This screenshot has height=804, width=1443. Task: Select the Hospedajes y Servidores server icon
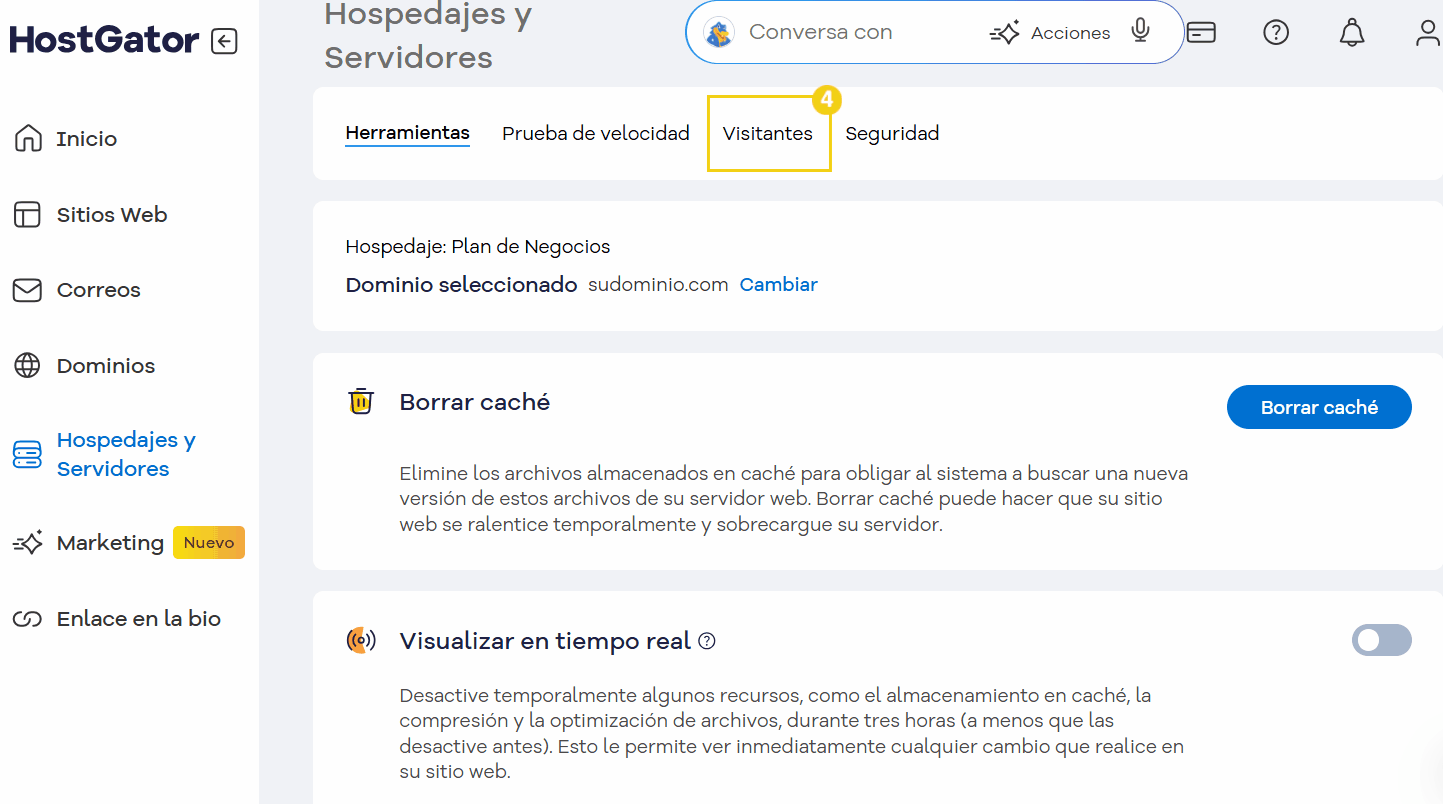coord(27,454)
